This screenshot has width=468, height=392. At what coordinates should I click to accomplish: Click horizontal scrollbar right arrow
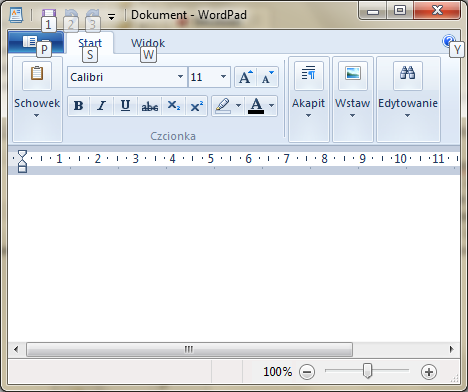(452, 349)
